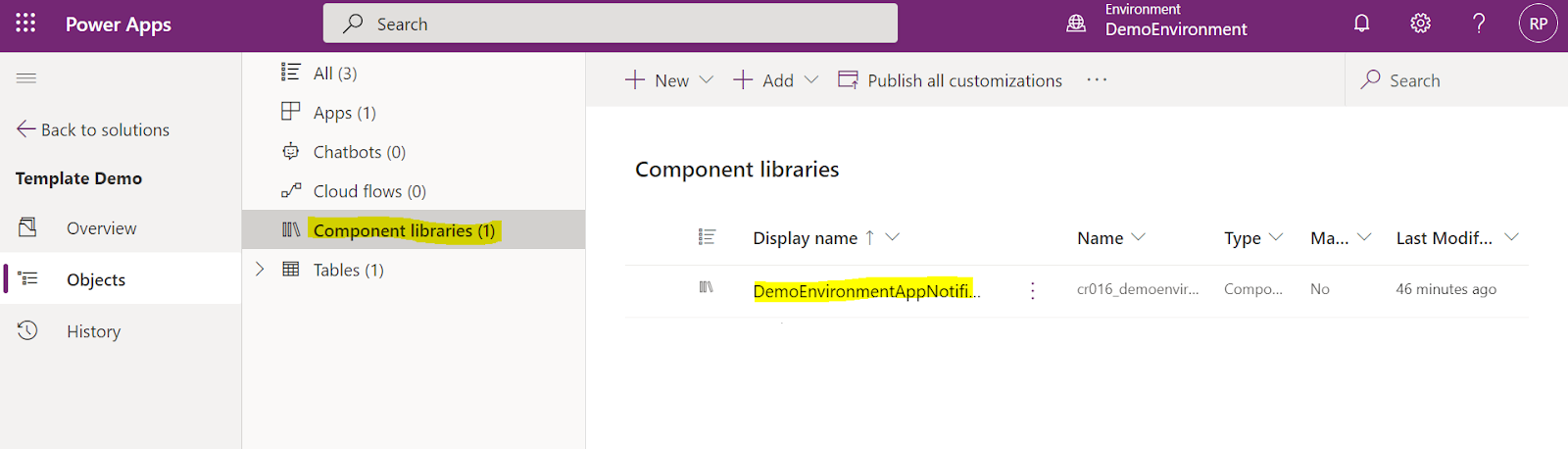Click cr016_demoenvir... name cell
The image size is (1568, 449).
(x=1137, y=289)
